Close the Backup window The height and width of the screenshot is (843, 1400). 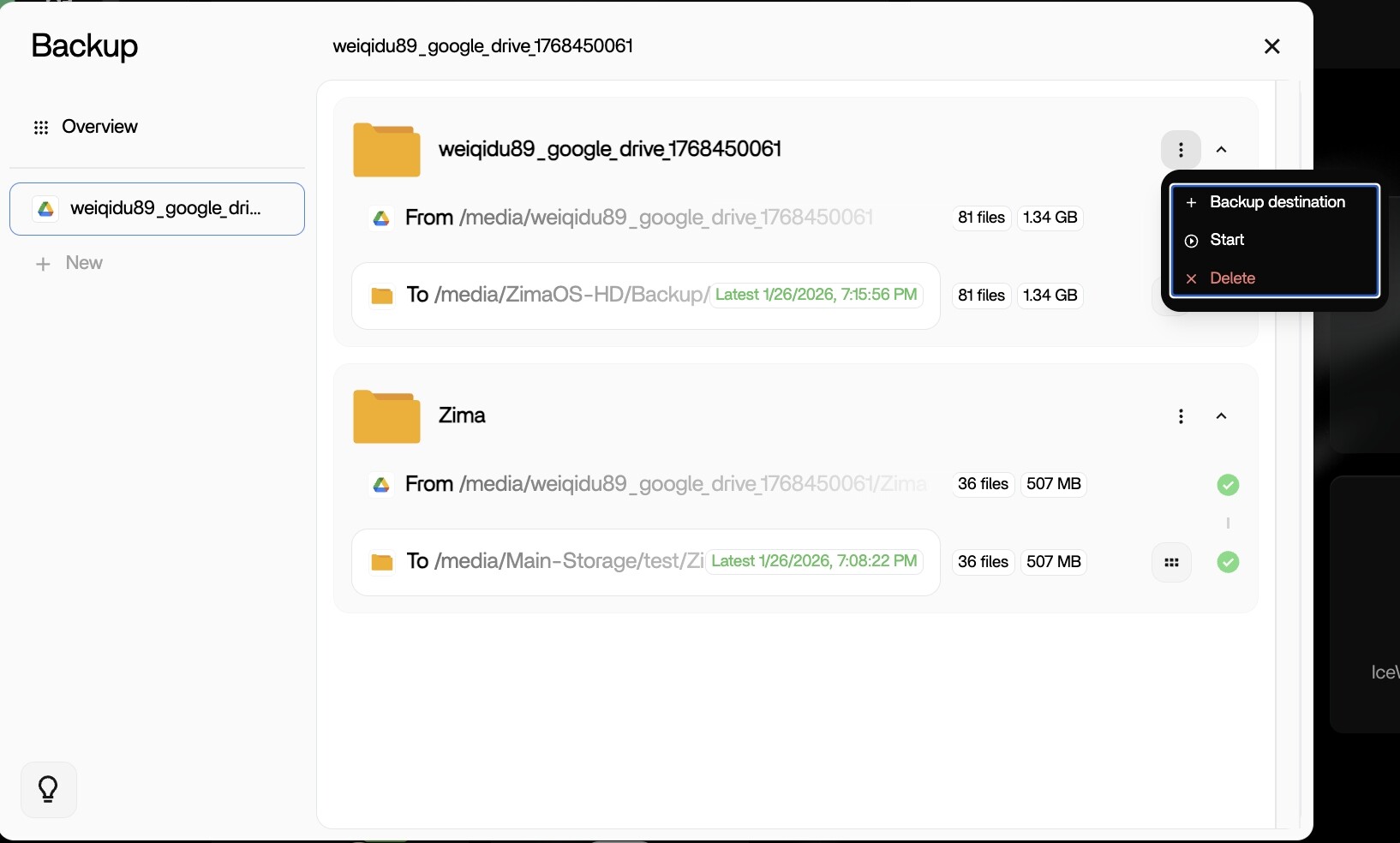[1271, 46]
